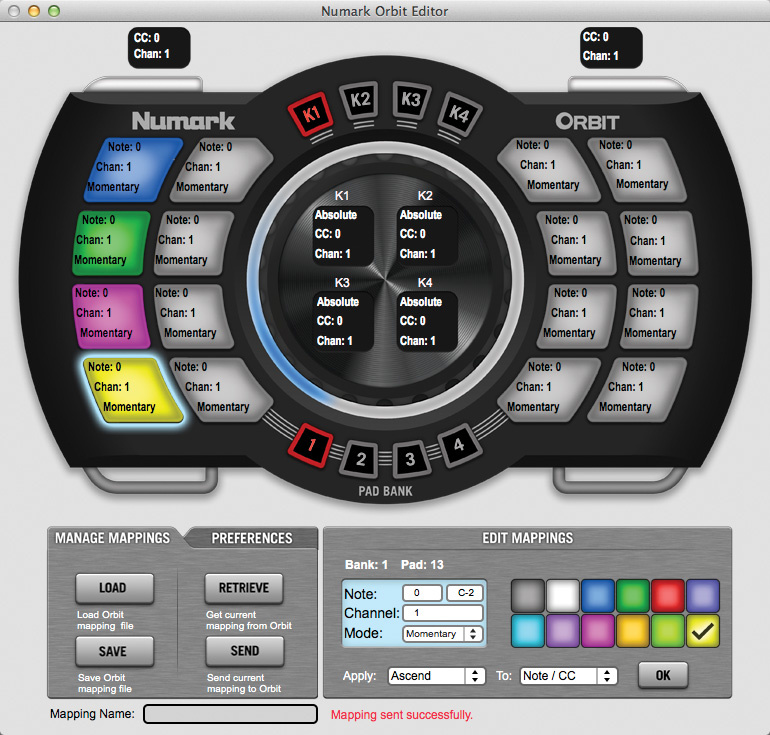The width and height of the screenshot is (770, 735).
Task: Select the right-side second-row inner pad
Action: pos(576,243)
